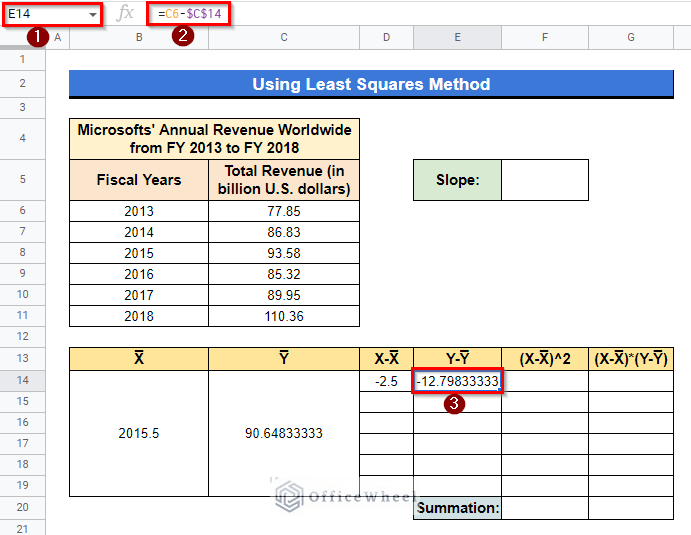Select the 'Fiscal Years' header cell
This screenshot has width=691, height=535.
pyautogui.click(x=139, y=180)
